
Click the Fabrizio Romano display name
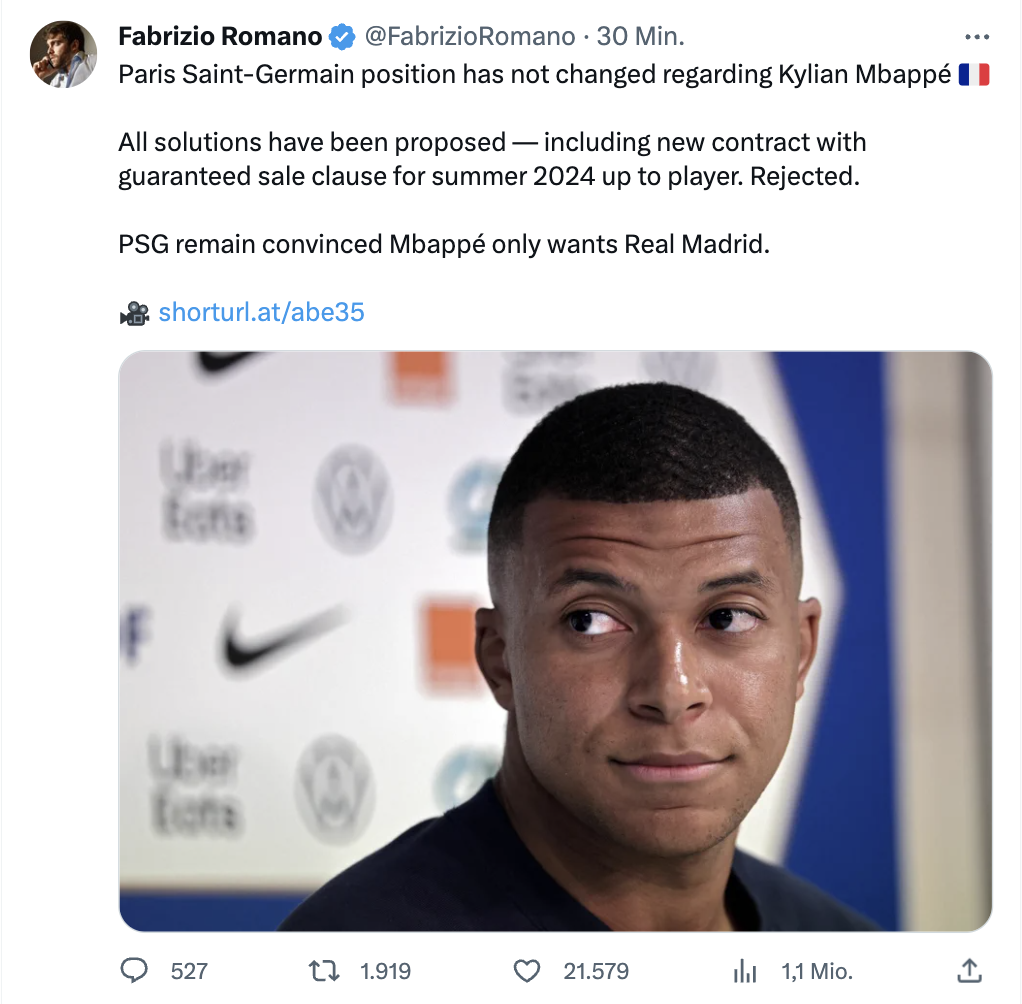pyautogui.click(x=220, y=37)
